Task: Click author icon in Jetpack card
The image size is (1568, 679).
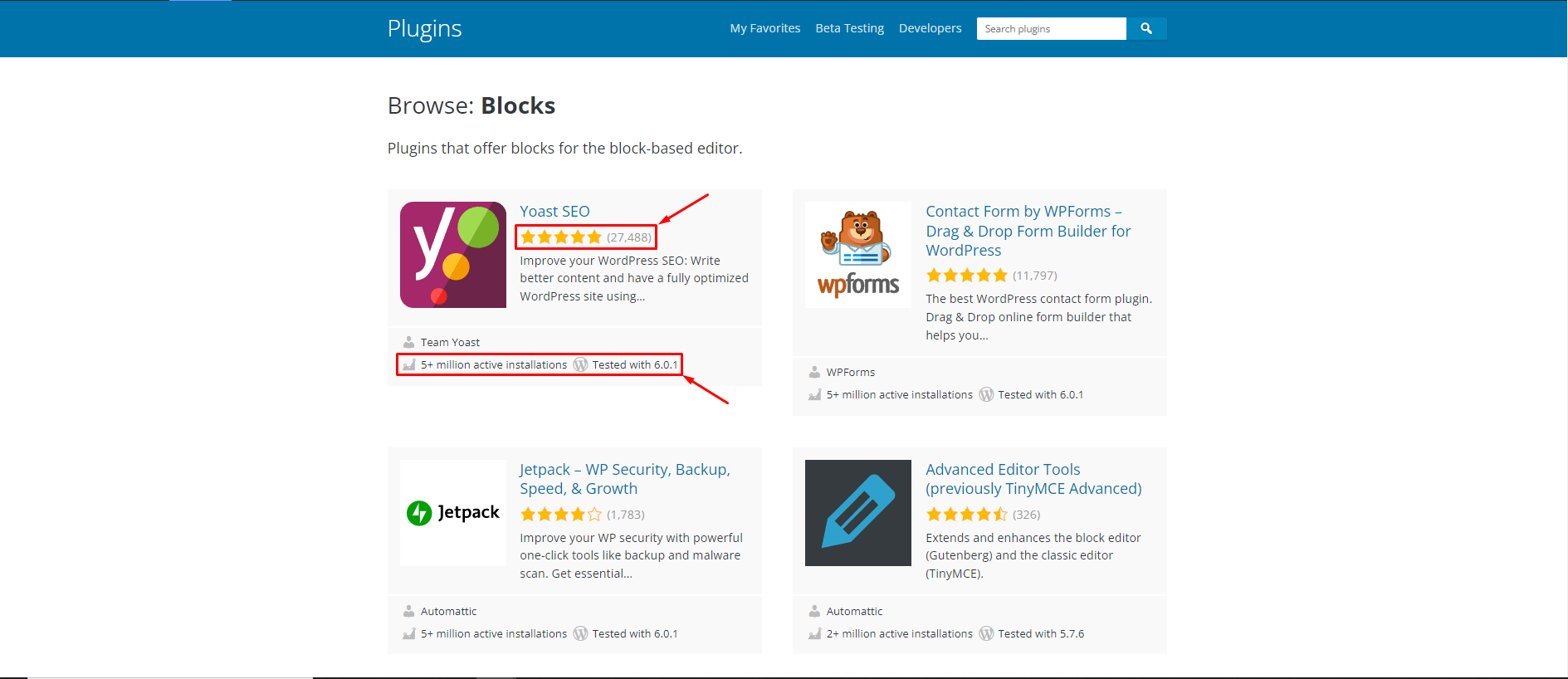Action: [409, 611]
